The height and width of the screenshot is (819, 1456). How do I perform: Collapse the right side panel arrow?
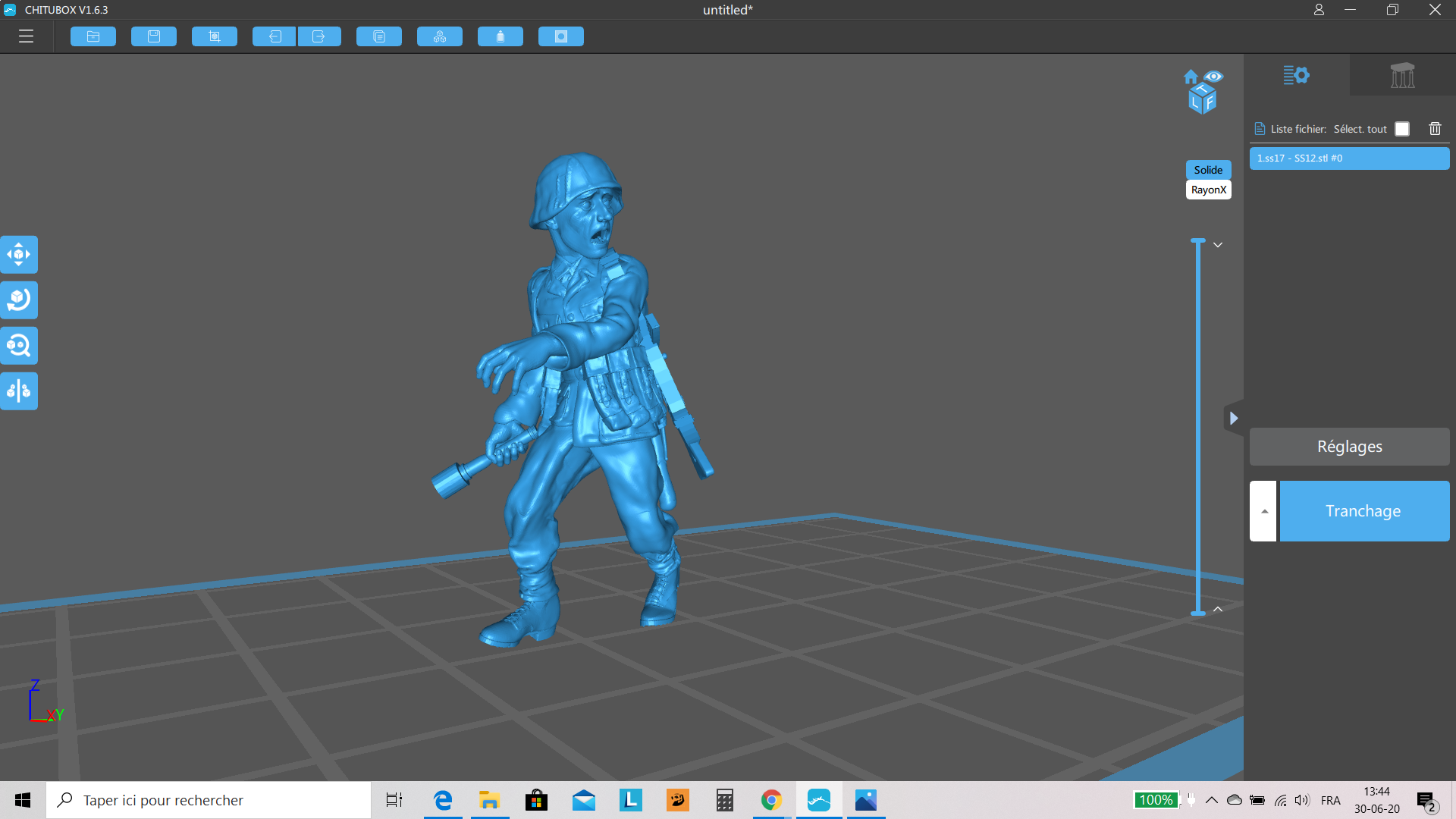[x=1234, y=418]
